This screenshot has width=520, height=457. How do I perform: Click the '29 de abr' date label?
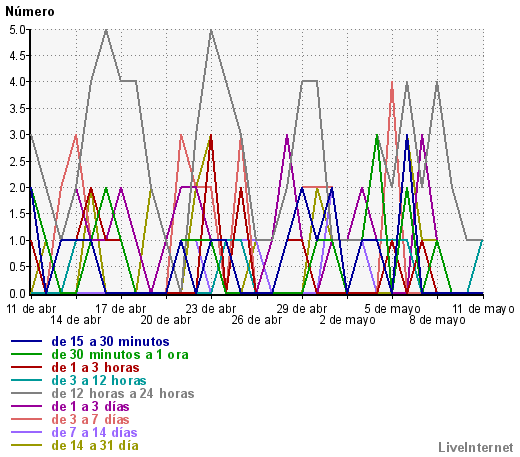point(302,309)
